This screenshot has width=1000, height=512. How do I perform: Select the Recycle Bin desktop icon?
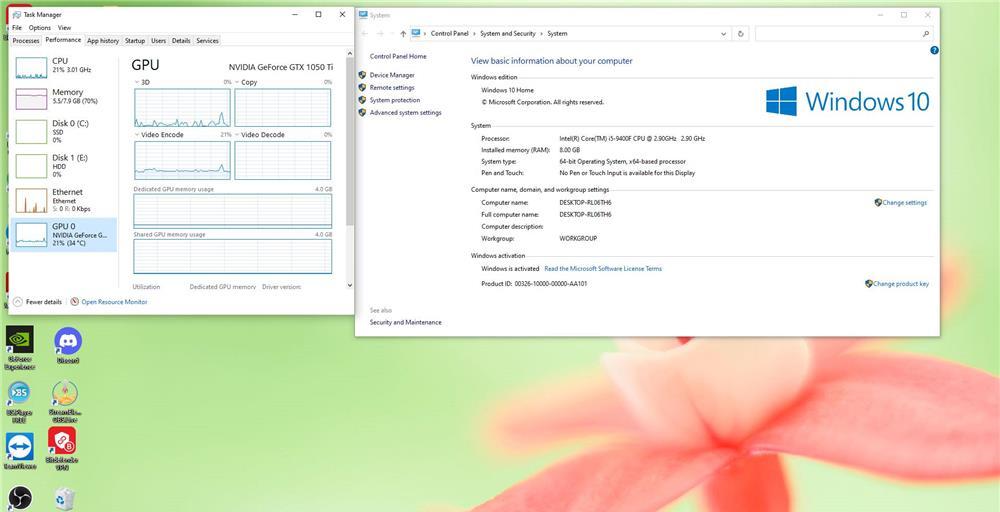click(x=64, y=499)
